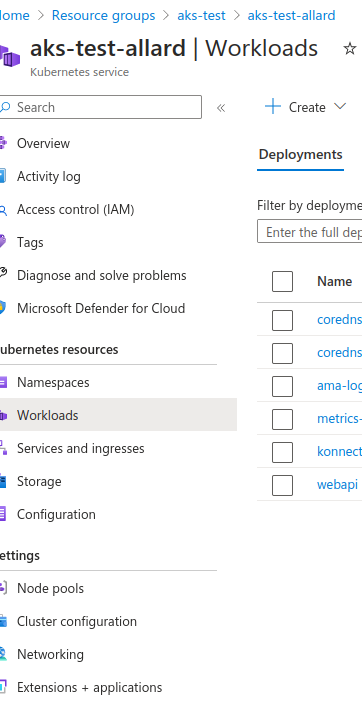Screen dimensions: 362x709
Task: Open Microsoft Defender for Cloud item
Action: click(x=101, y=308)
